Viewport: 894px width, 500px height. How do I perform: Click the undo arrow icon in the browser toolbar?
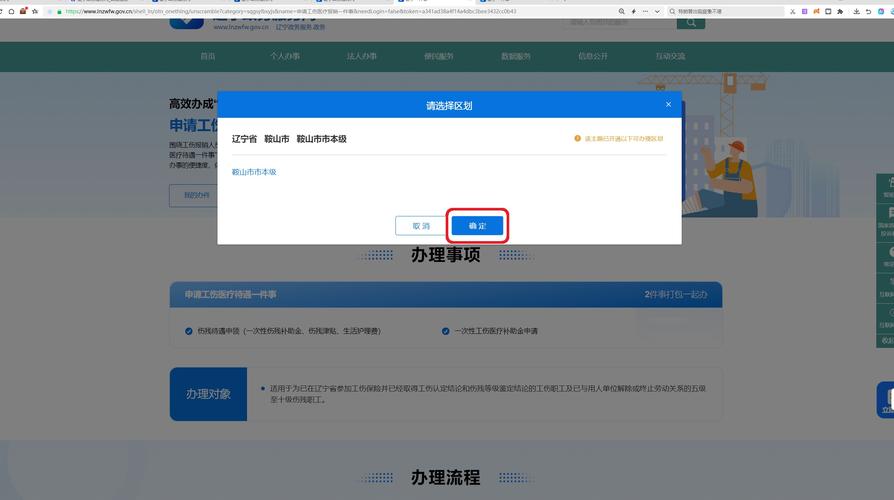(x=868, y=11)
